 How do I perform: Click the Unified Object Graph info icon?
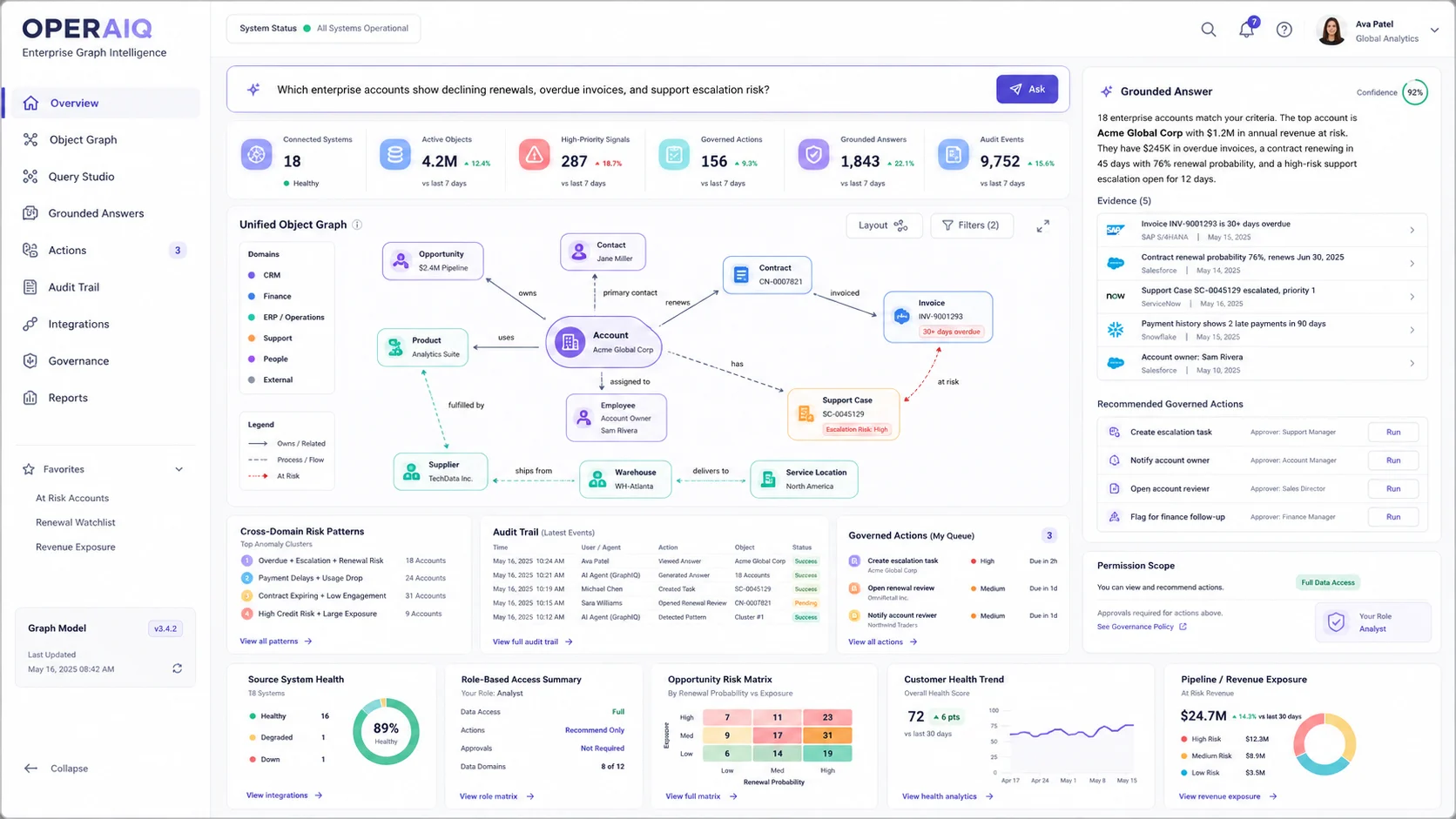[357, 225]
